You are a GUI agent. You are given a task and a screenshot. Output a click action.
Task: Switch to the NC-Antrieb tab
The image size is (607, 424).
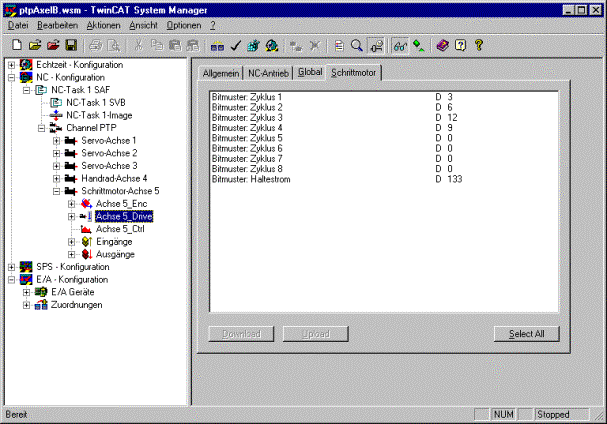pos(268,73)
